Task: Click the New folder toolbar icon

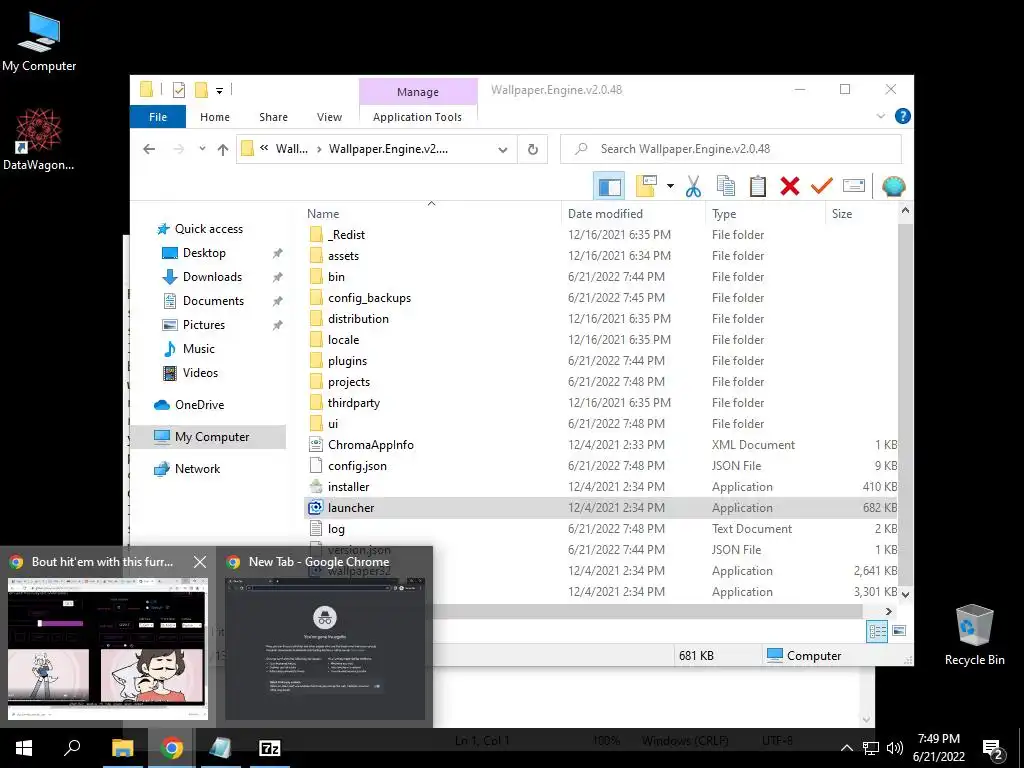Action: point(646,186)
